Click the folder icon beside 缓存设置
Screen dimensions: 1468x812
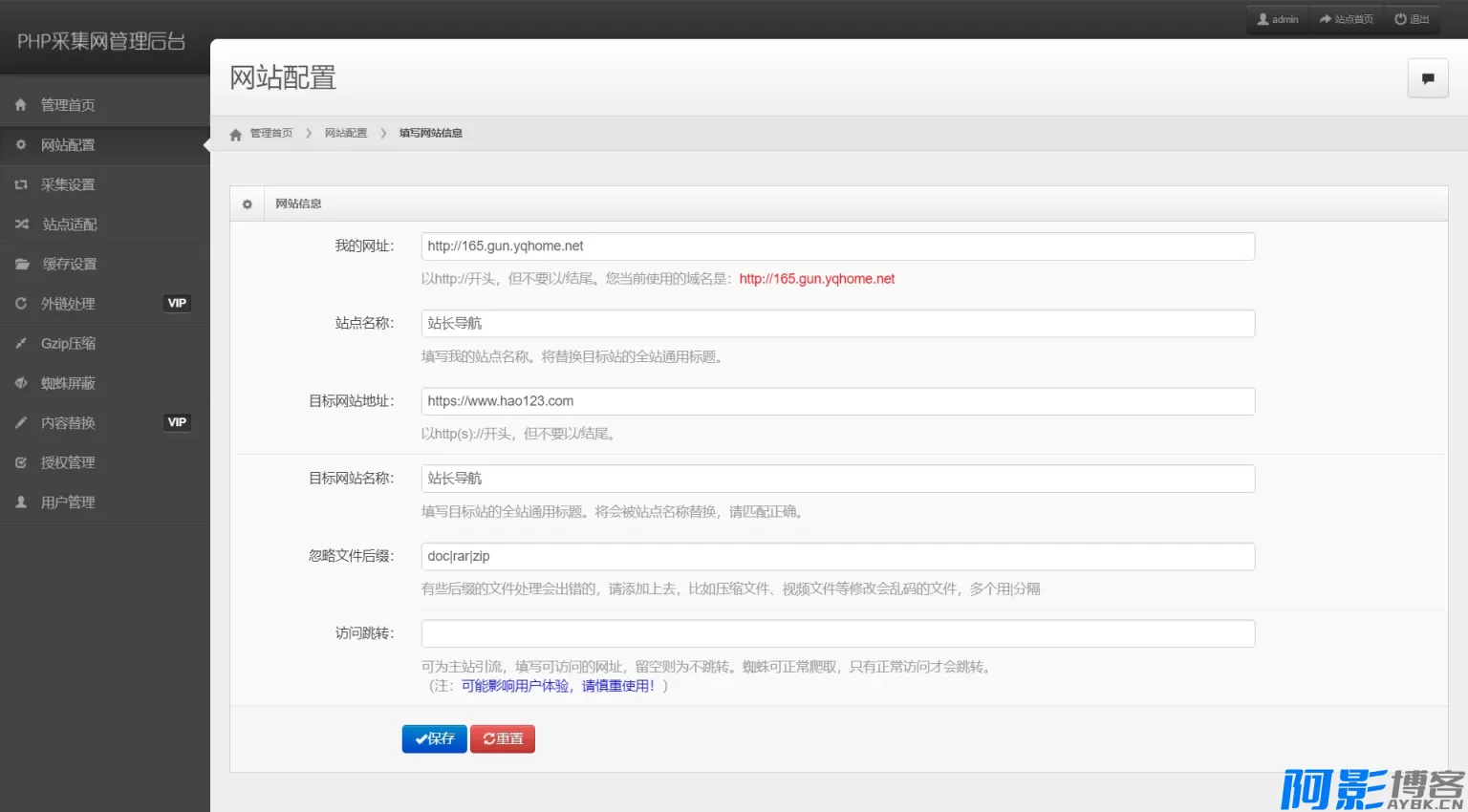(x=22, y=264)
